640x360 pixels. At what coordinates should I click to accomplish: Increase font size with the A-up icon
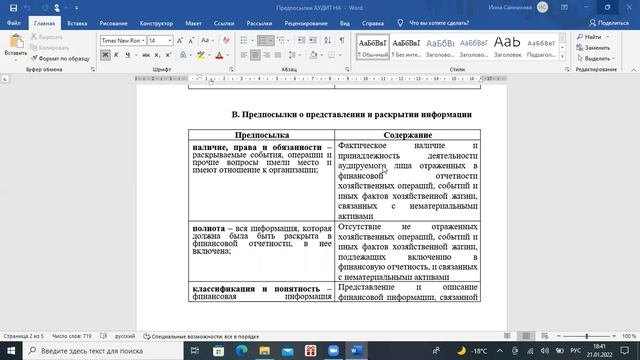[x=180, y=40]
